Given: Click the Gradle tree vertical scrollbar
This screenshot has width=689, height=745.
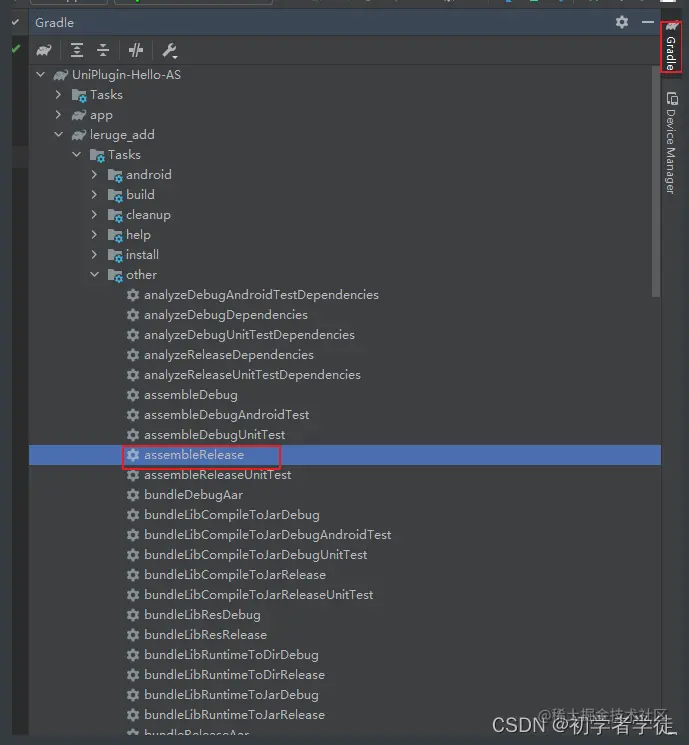Looking at the screenshot, I should tap(656, 181).
